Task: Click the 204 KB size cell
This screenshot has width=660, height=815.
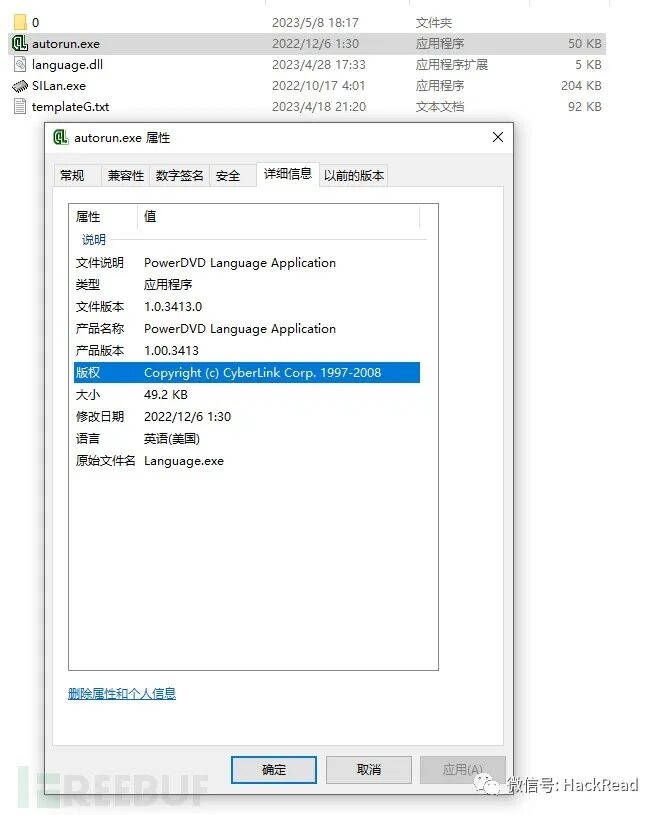Action: click(x=581, y=86)
